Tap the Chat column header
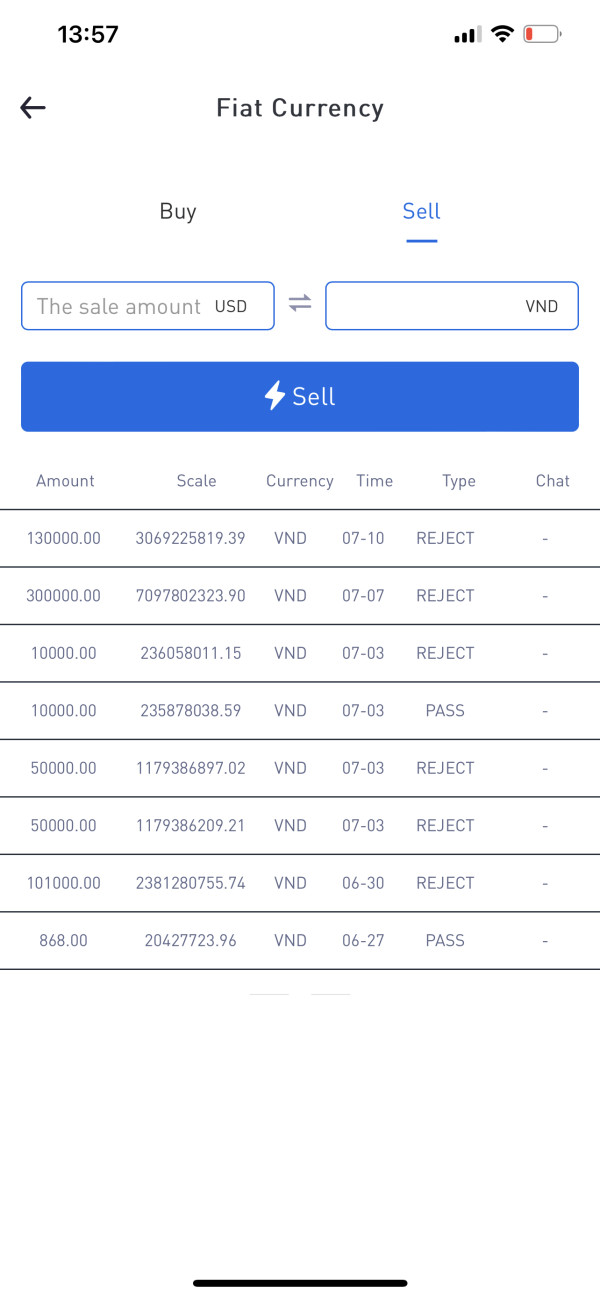This screenshot has width=600, height=1298. (552, 481)
